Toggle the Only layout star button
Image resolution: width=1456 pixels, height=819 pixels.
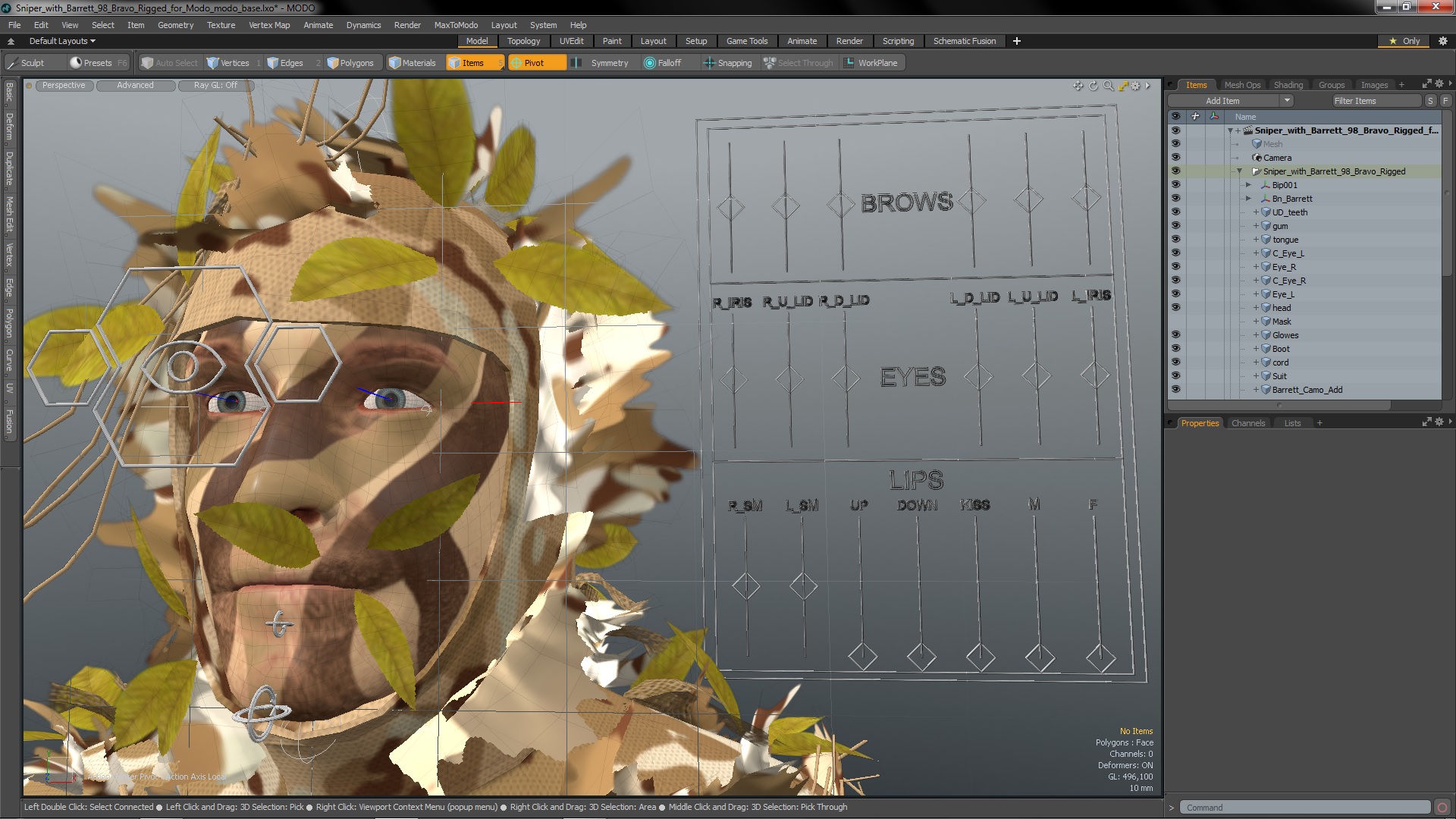click(1404, 41)
